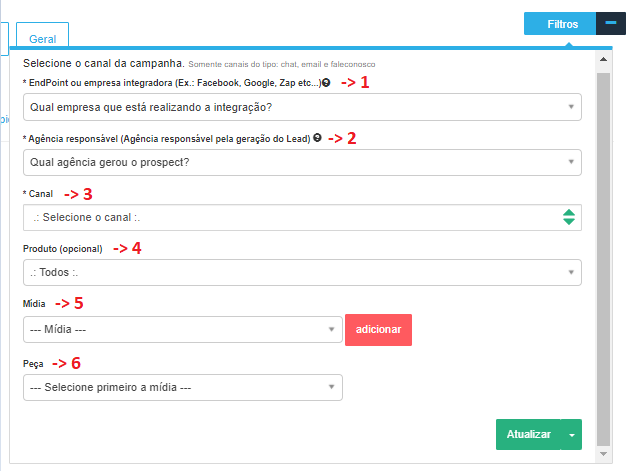Click the scrollbar down arrow
Viewport: 632px width, 471px height.
tap(603, 454)
